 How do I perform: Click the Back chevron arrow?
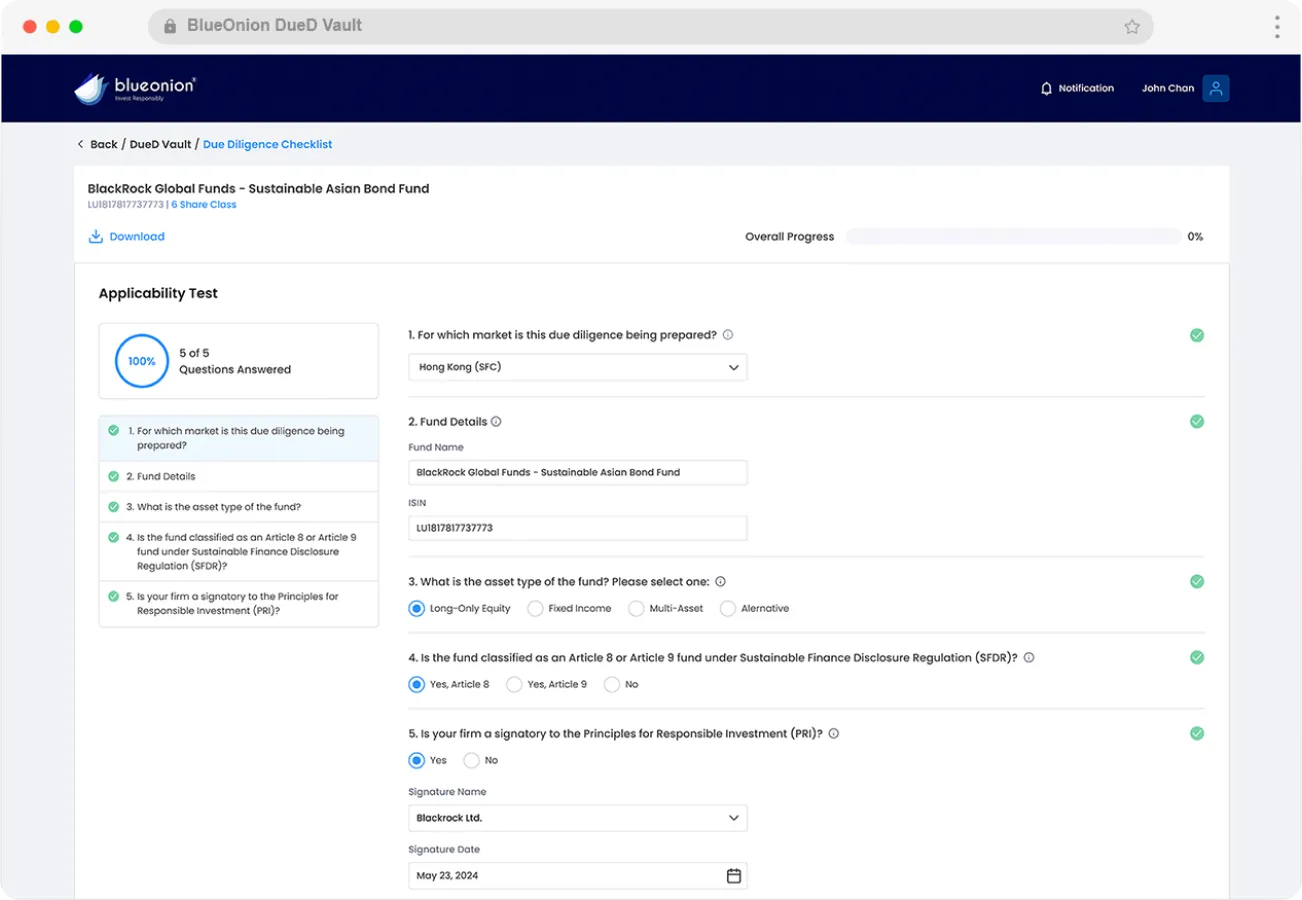click(80, 144)
